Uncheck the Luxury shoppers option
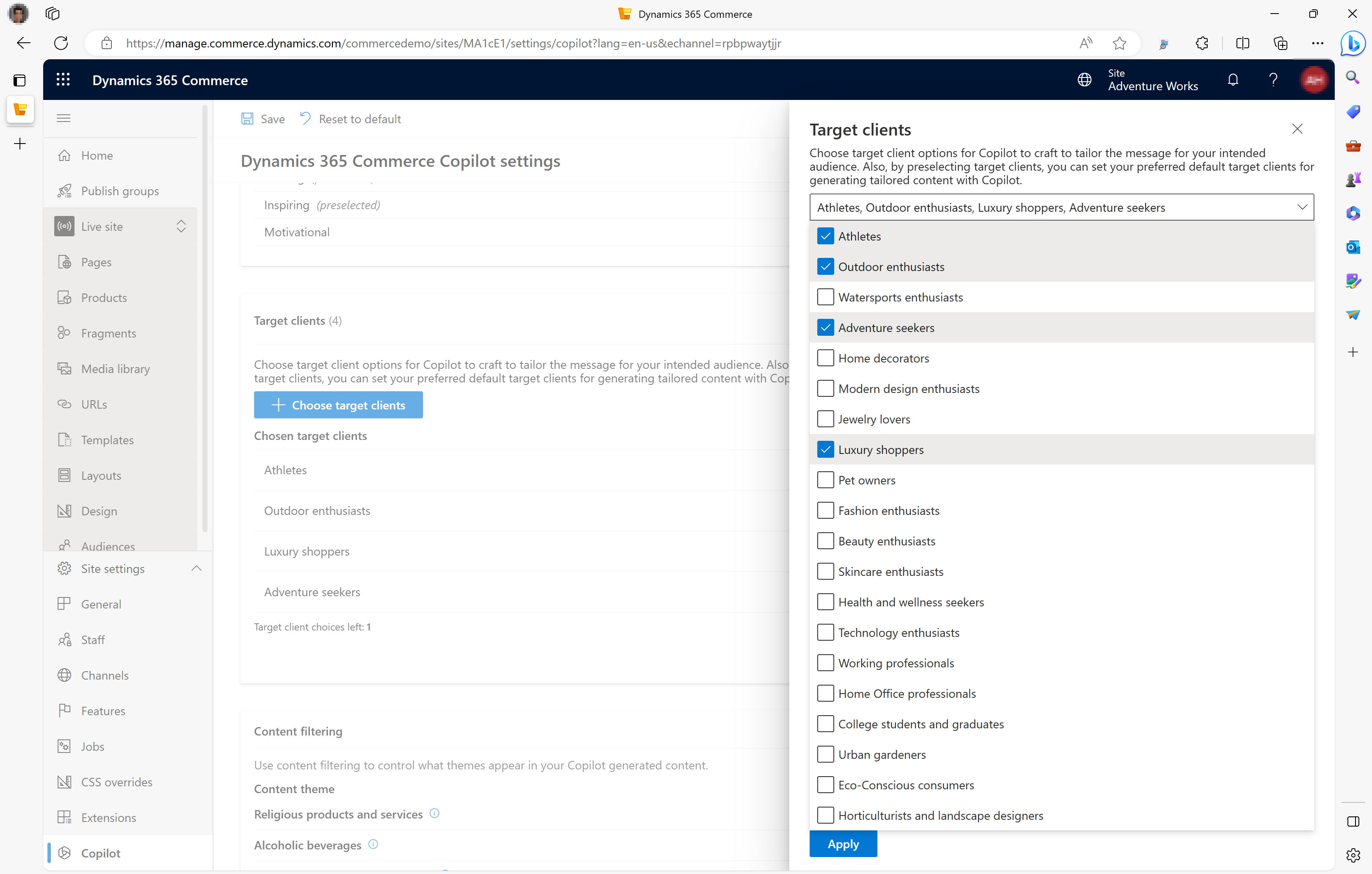The height and width of the screenshot is (874, 1372). [825, 449]
